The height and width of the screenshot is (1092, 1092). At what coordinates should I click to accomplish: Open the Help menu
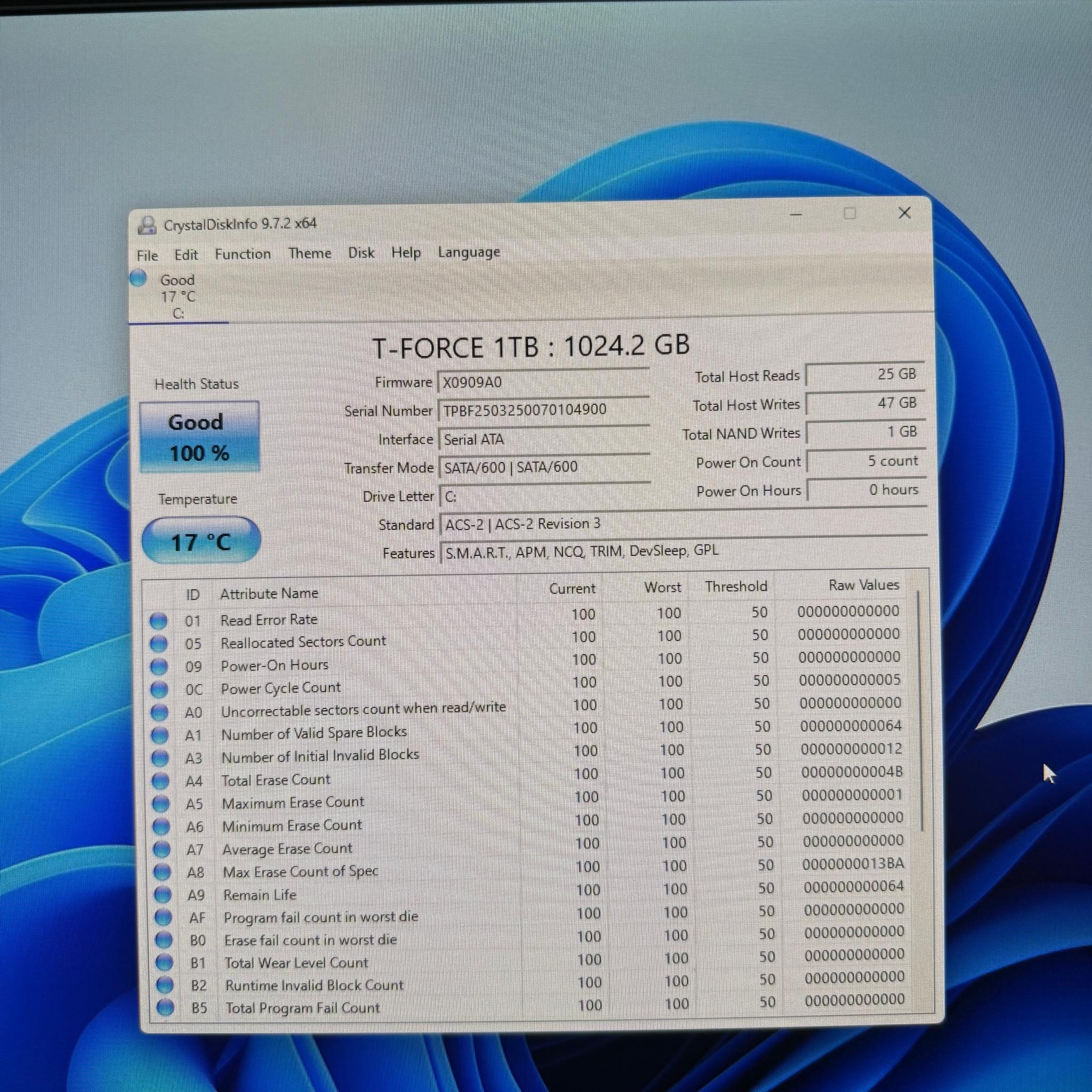(x=406, y=253)
